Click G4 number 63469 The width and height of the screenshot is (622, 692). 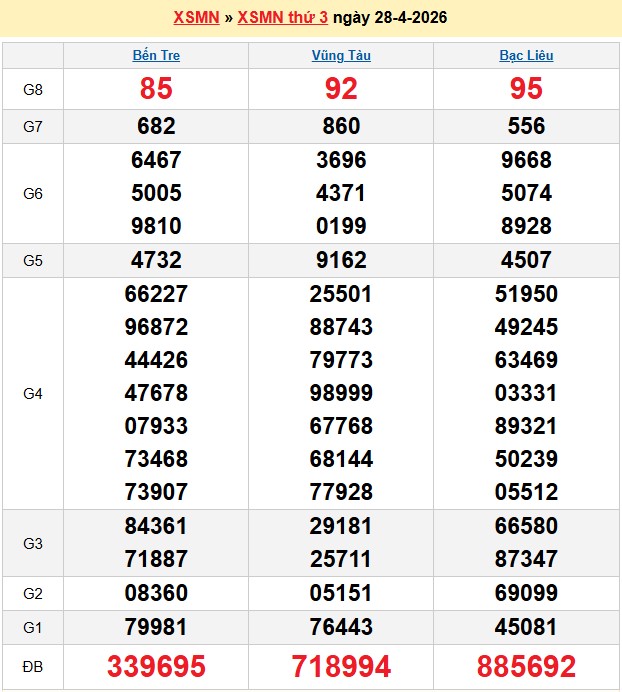click(x=526, y=360)
